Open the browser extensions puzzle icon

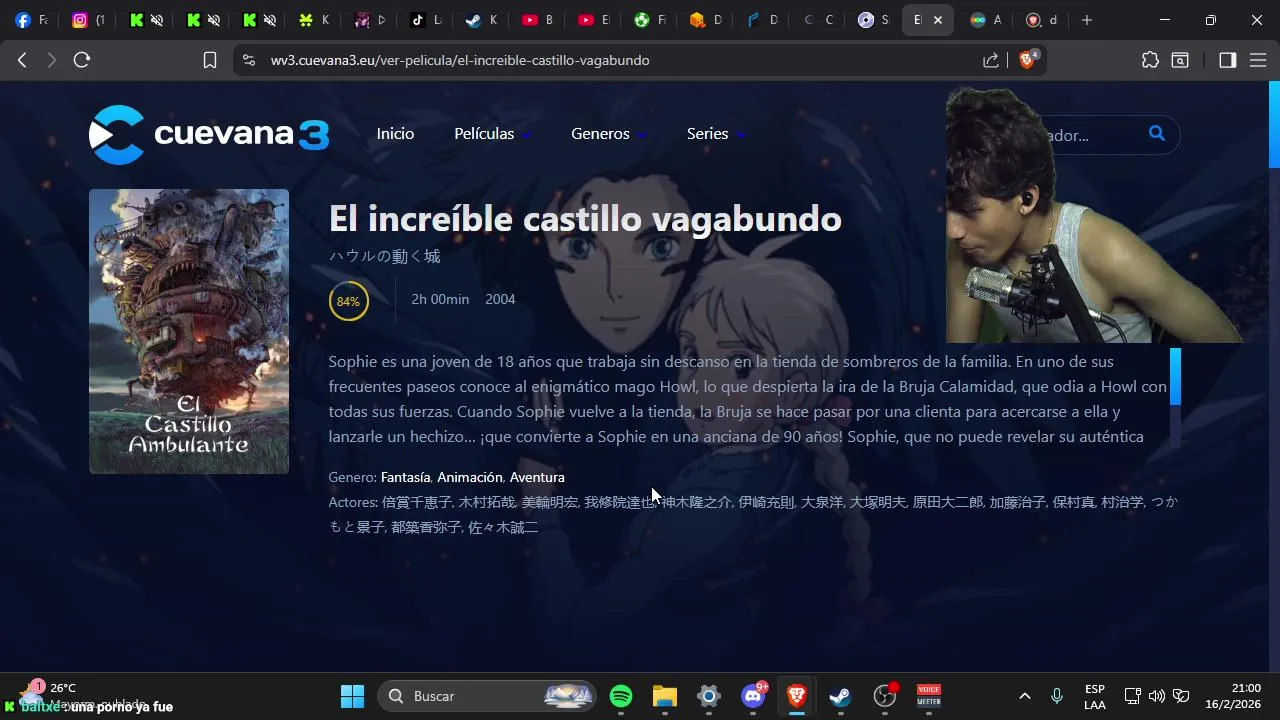(1150, 60)
